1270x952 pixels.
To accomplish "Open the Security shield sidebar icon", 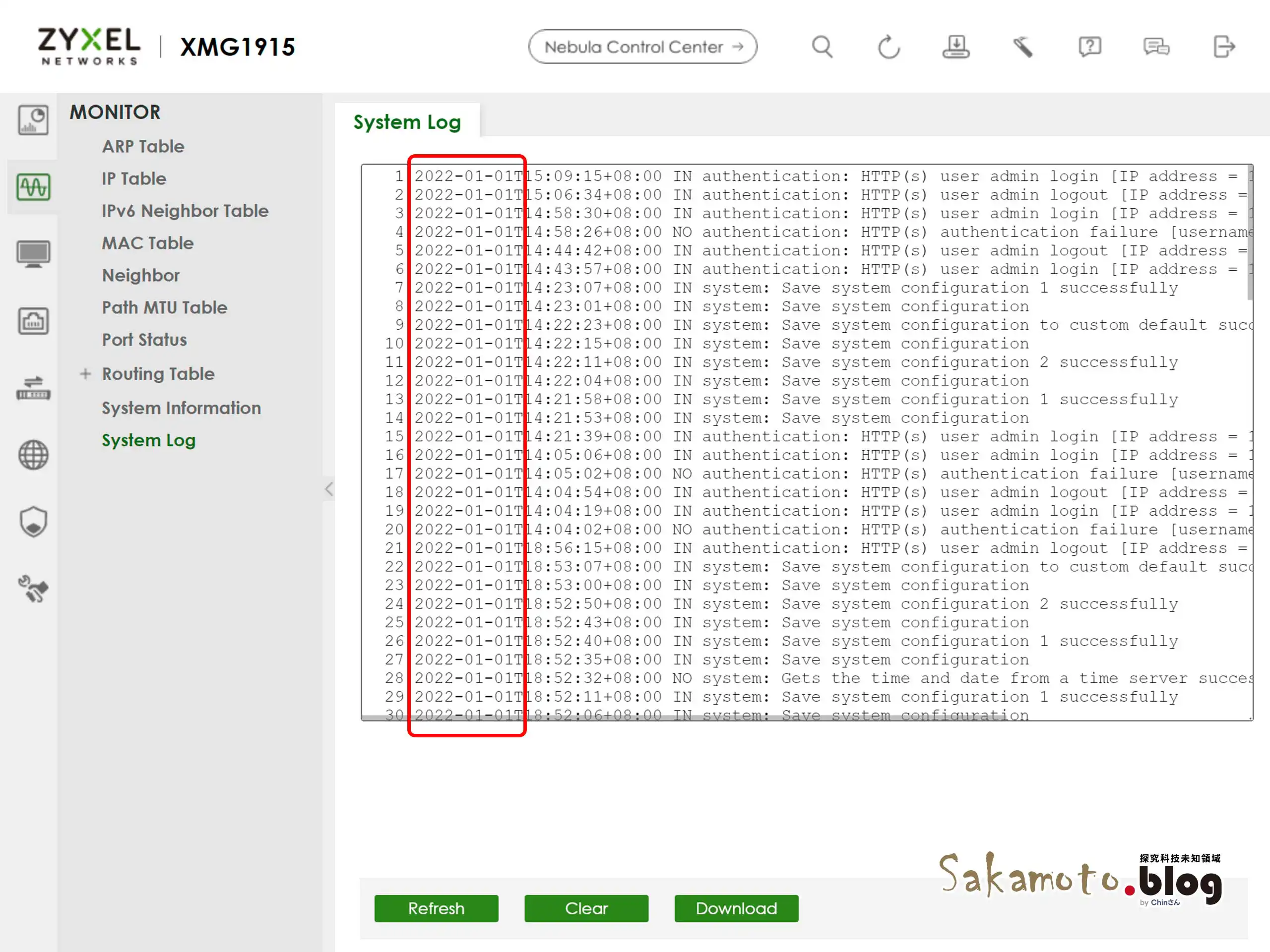I will click(33, 522).
